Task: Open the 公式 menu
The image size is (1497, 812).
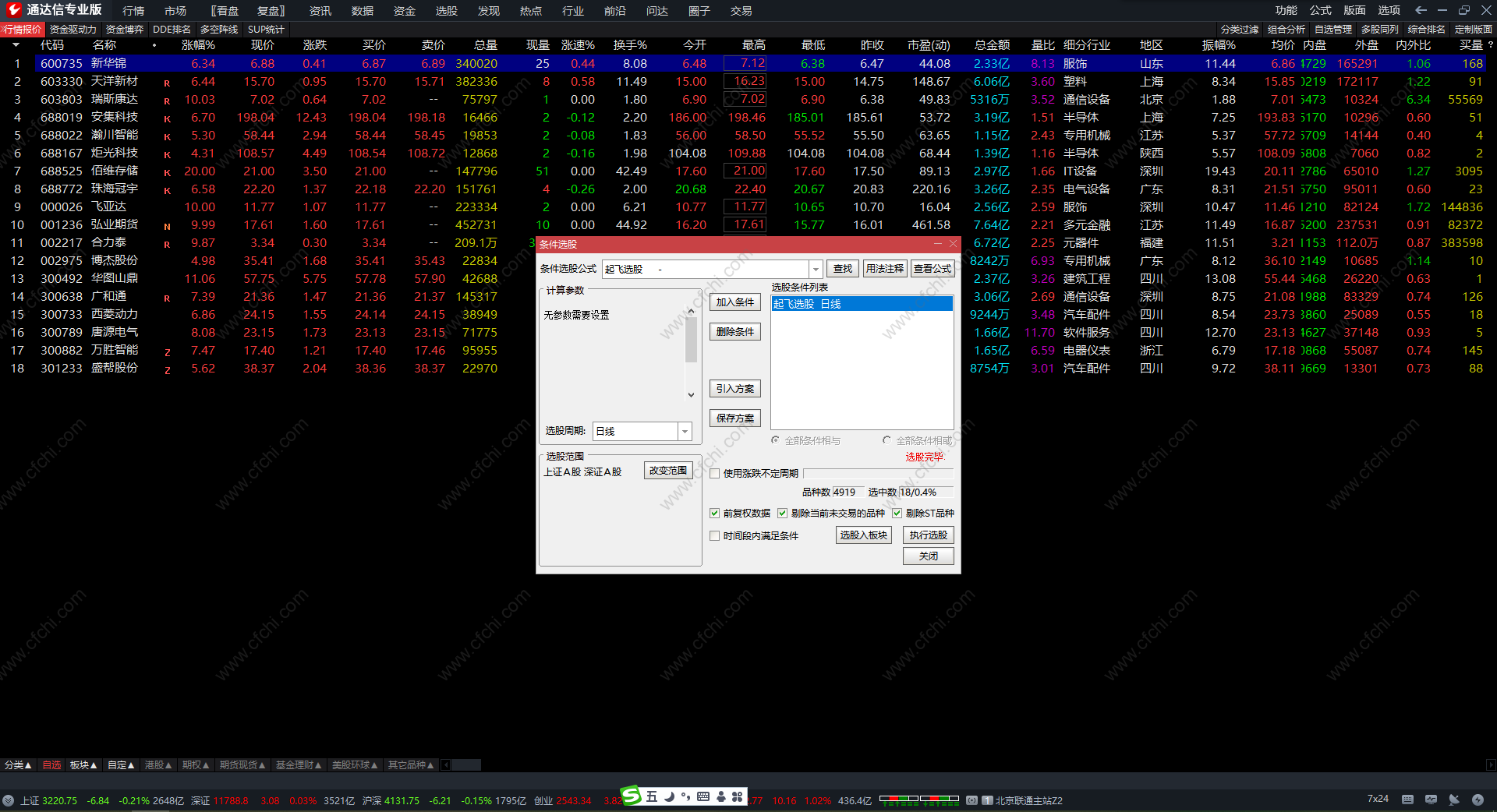Action: (x=1321, y=10)
